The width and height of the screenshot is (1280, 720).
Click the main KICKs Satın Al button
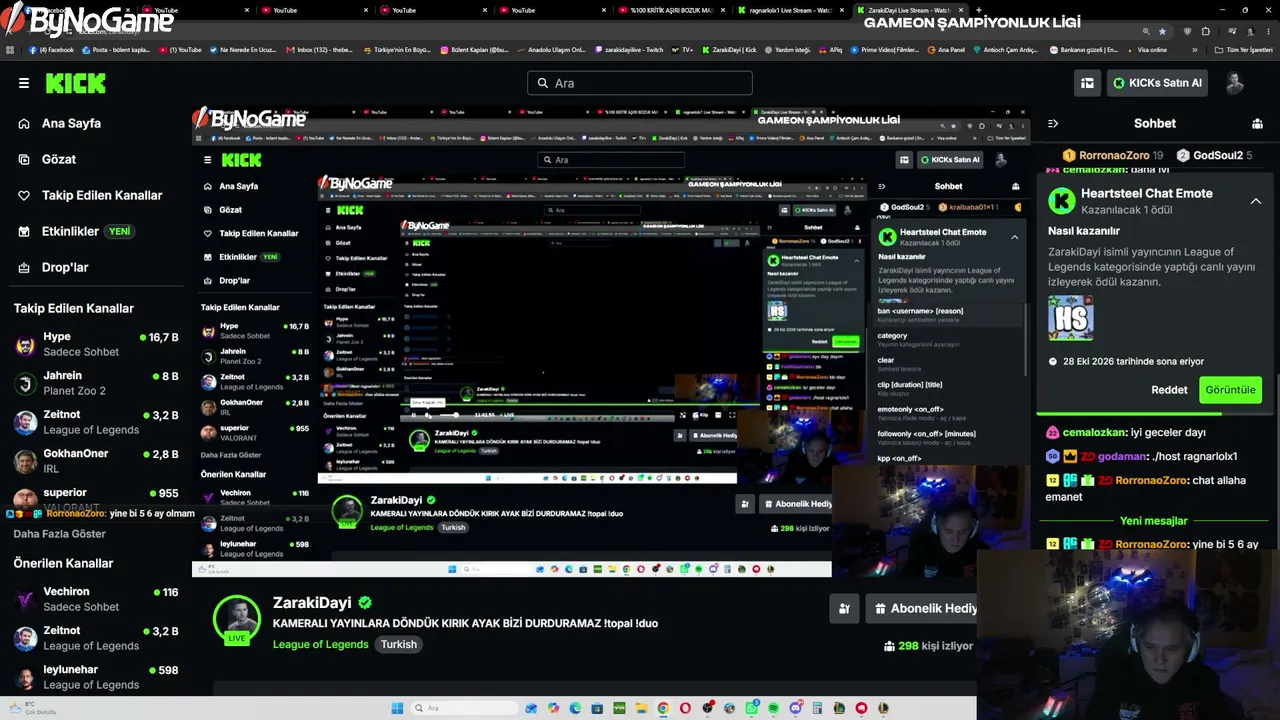pyautogui.click(x=1157, y=83)
